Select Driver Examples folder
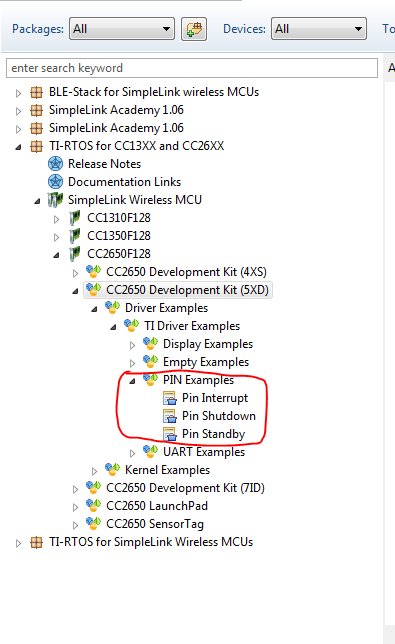This screenshot has width=395, height=644. (166, 308)
